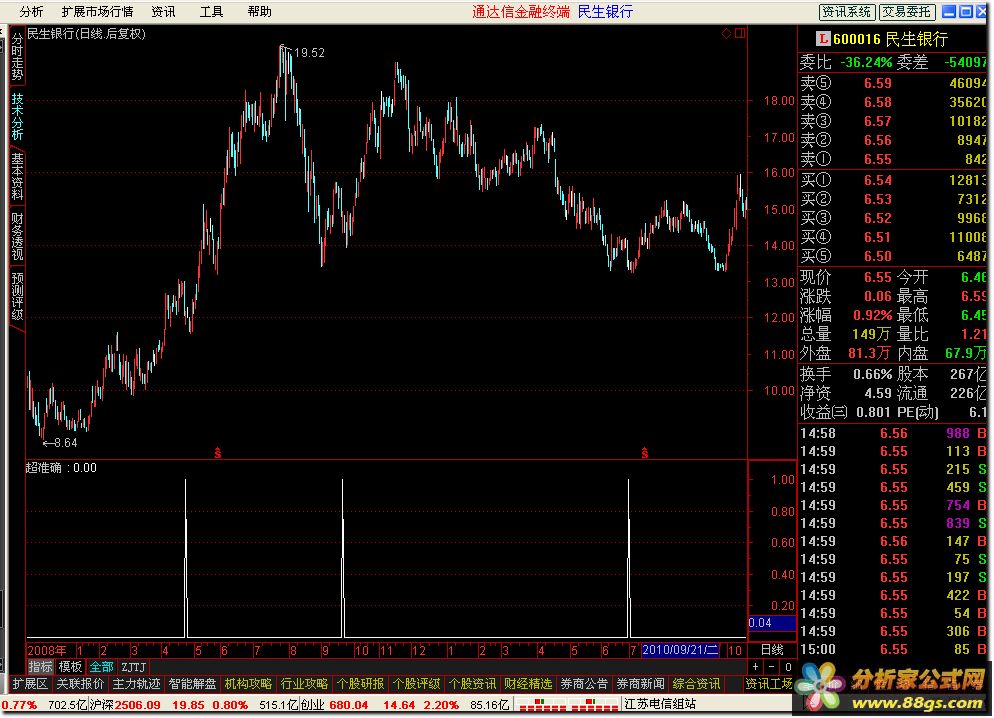Open the 关联报价 bottom tab

[80, 684]
